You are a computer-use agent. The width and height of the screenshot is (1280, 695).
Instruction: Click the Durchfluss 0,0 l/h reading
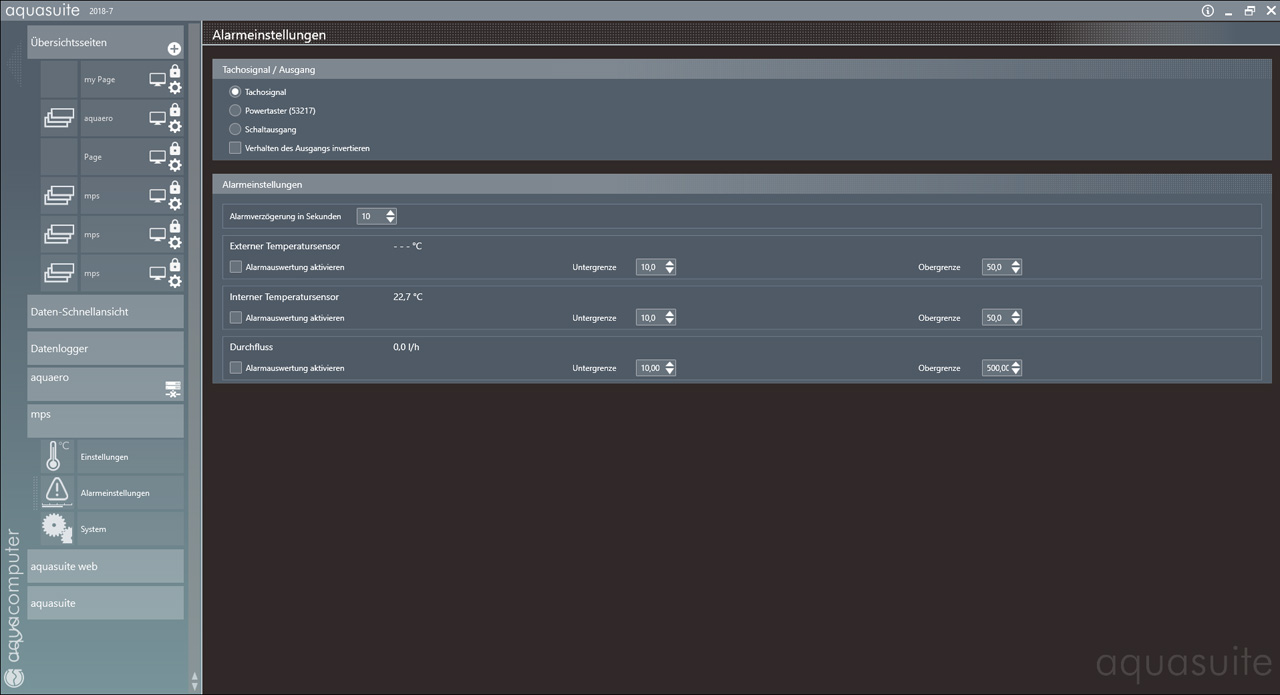point(405,347)
